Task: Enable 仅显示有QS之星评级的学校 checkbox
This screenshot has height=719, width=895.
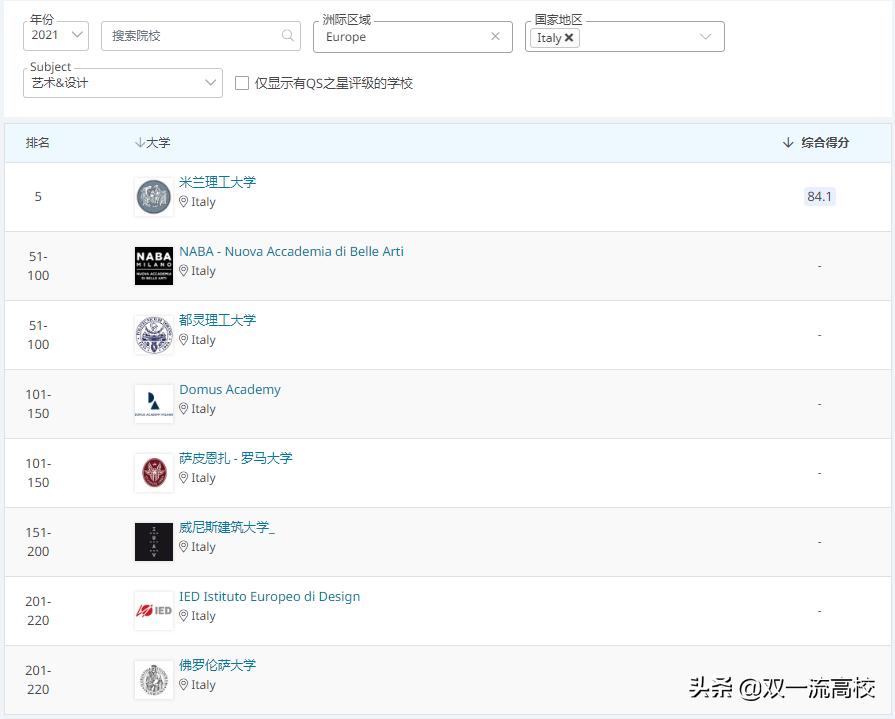Action: (241, 83)
